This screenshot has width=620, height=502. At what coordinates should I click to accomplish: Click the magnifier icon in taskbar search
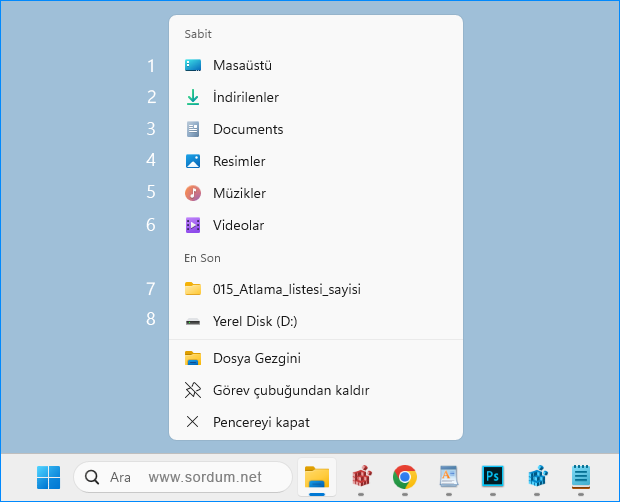tap(92, 477)
